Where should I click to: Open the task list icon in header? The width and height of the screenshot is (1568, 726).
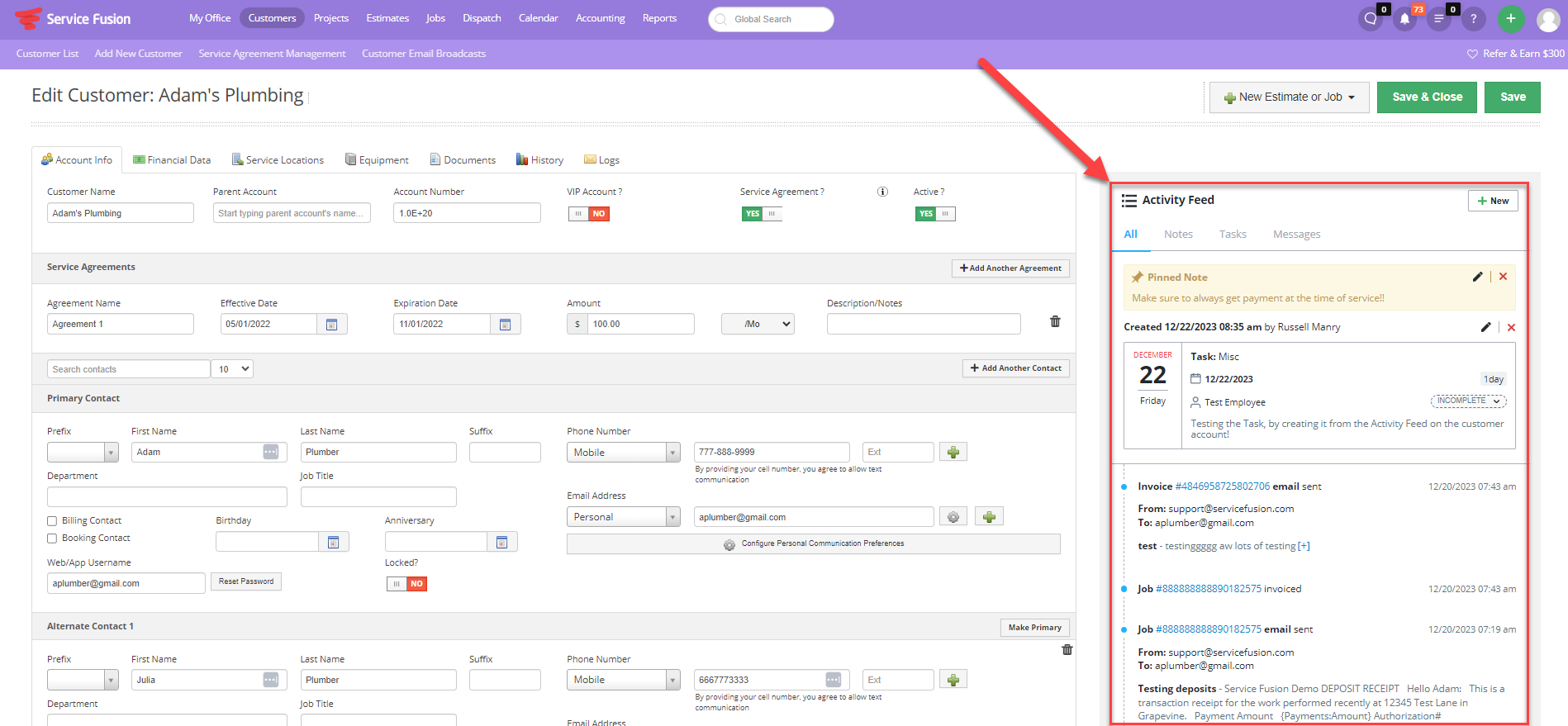[x=1439, y=19]
